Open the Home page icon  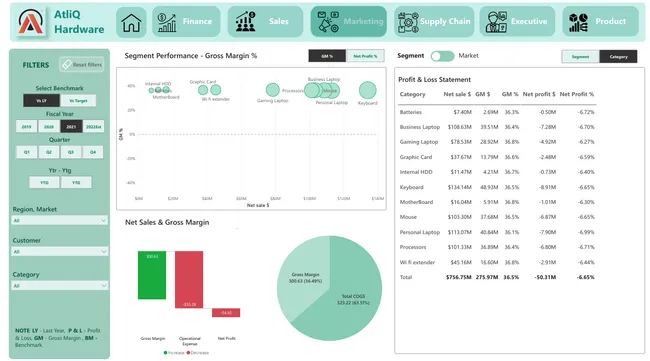(131, 22)
